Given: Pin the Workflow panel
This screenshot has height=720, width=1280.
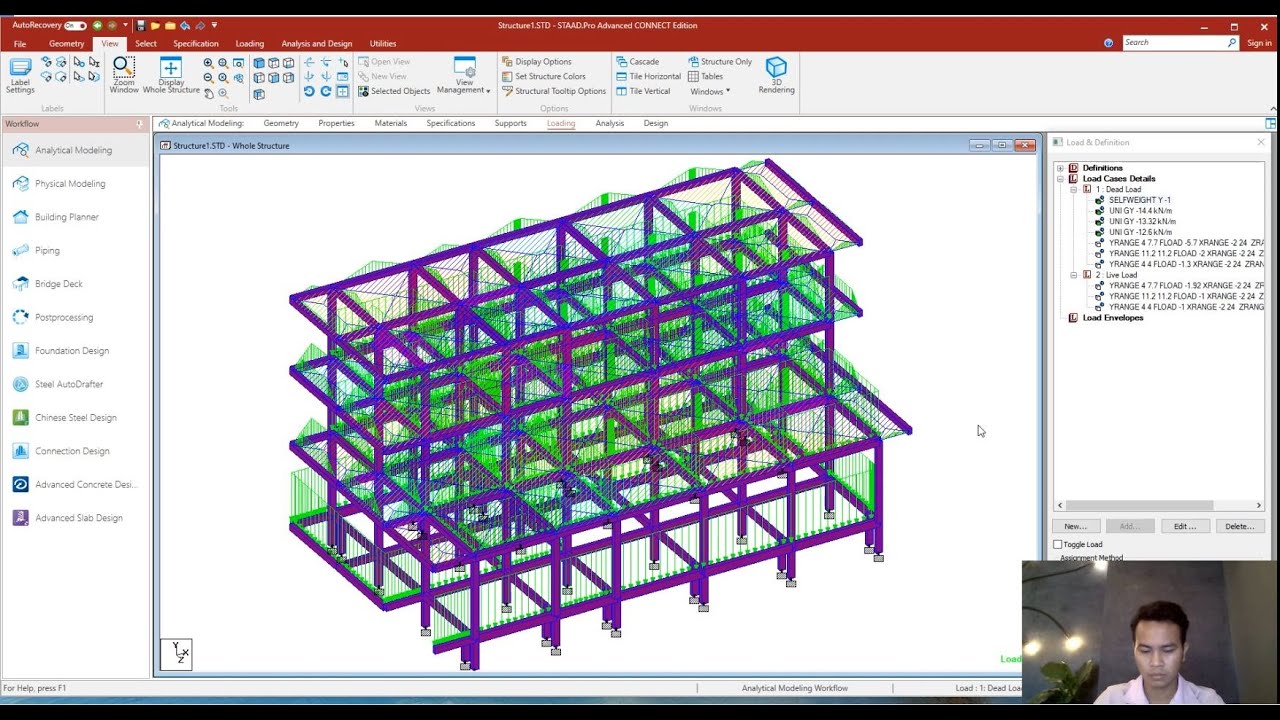Looking at the screenshot, I should click(139, 124).
